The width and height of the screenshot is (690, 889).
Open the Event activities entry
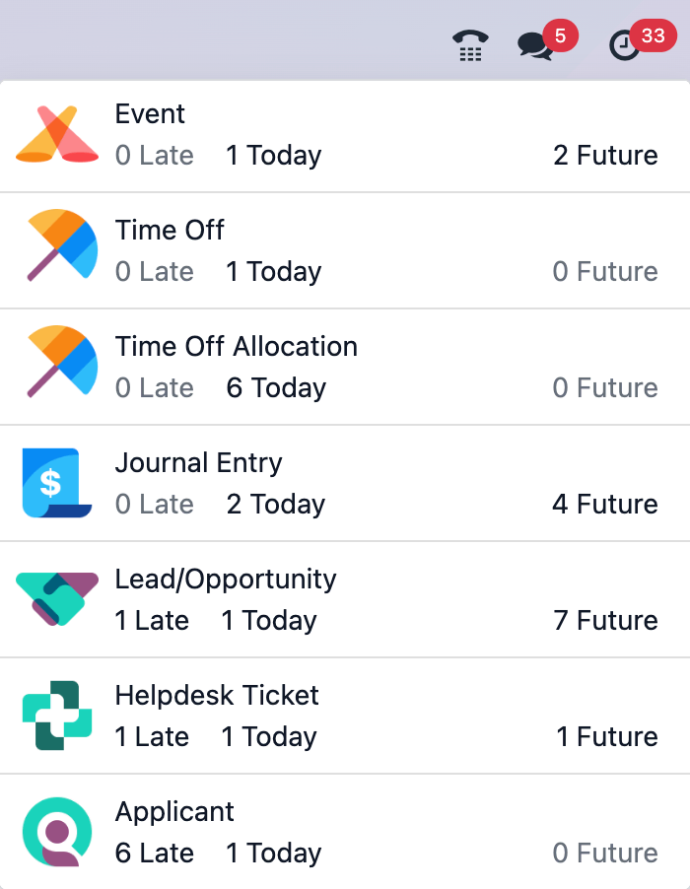pyautogui.click(x=150, y=114)
